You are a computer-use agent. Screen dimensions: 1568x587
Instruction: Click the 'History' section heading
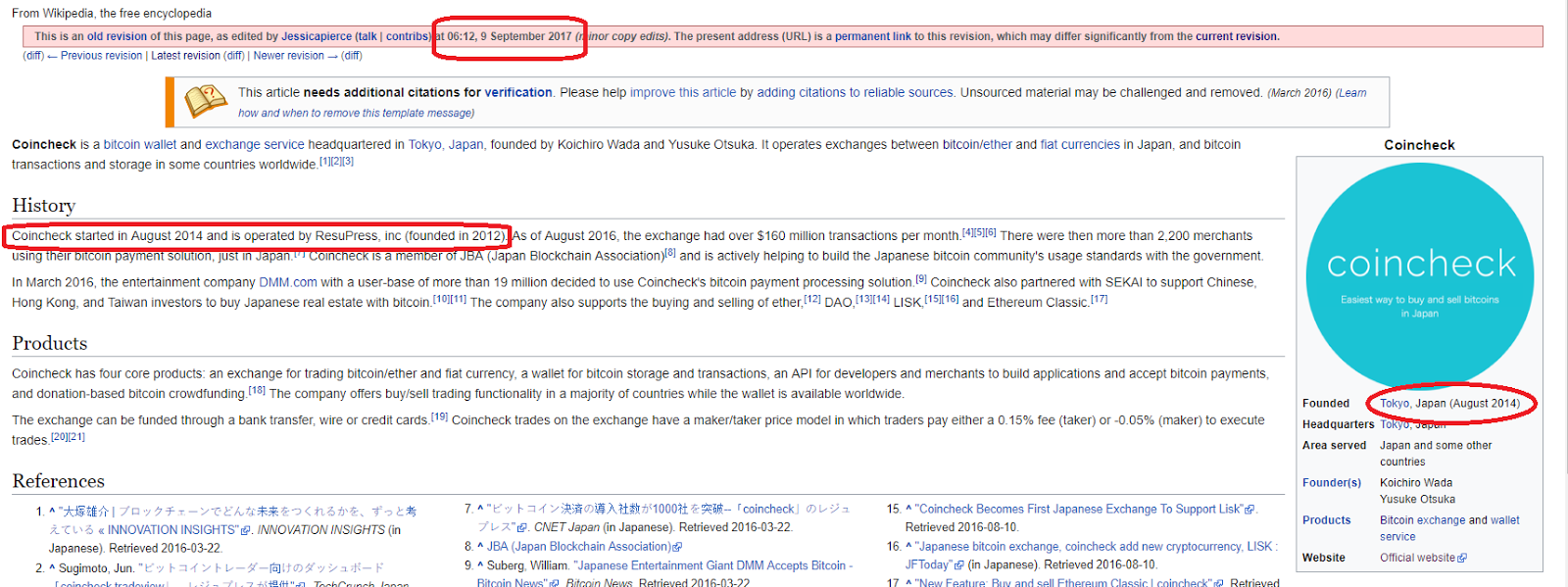point(43,205)
